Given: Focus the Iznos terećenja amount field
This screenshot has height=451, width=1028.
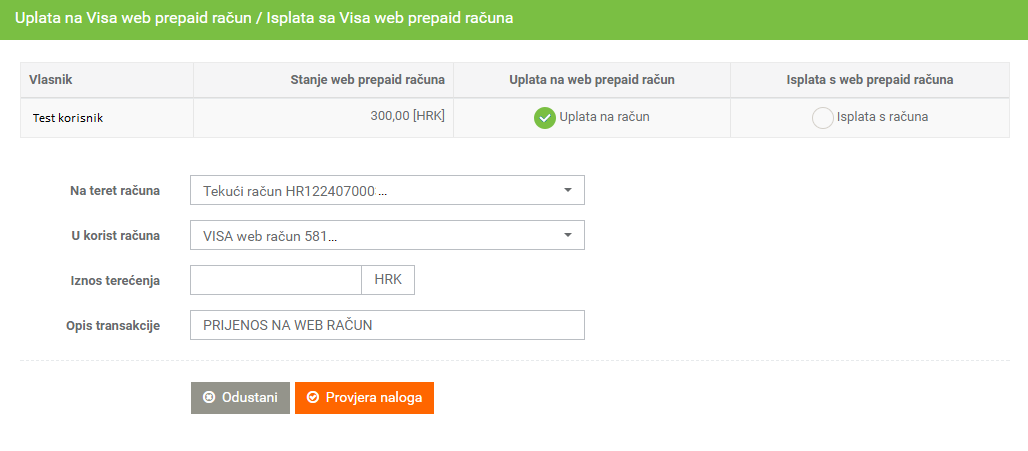Looking at the screenshot, I should tap(276, 280).
